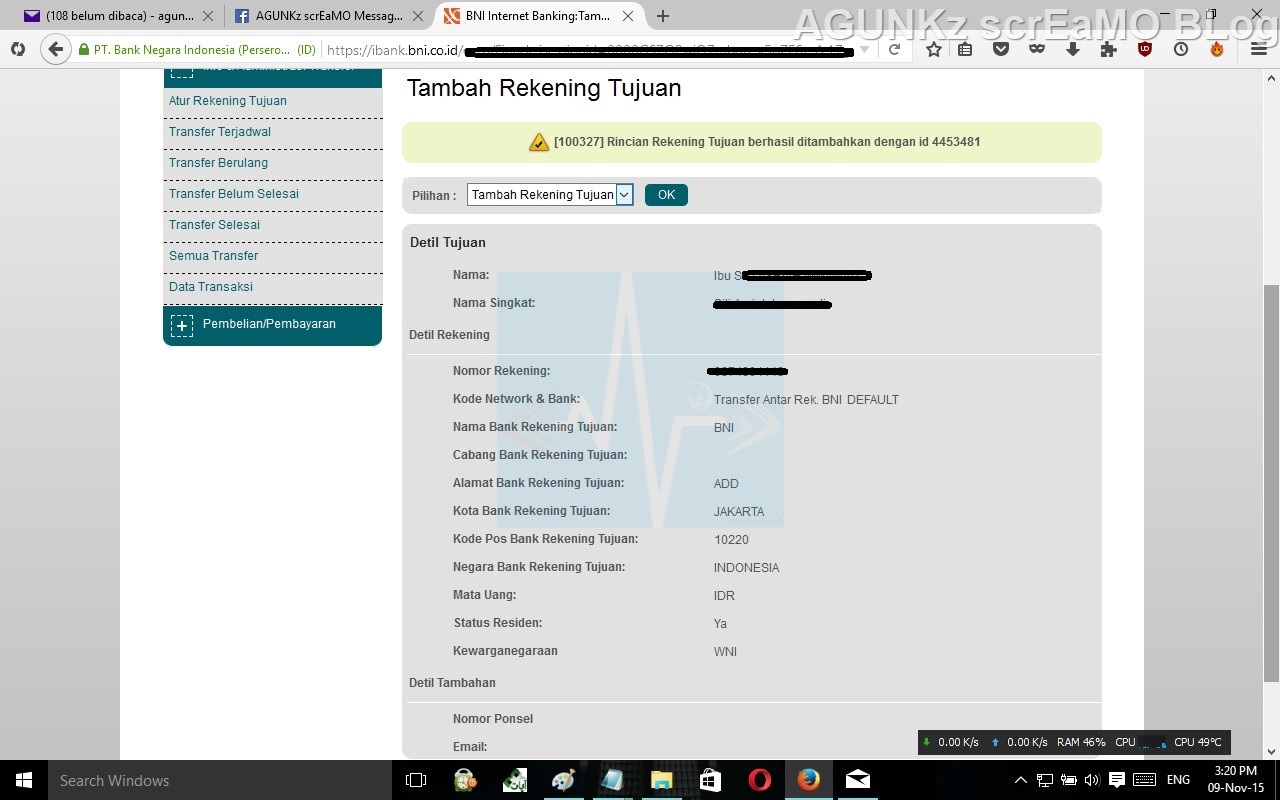Open a new browser tab with plus button

(662, 16)
